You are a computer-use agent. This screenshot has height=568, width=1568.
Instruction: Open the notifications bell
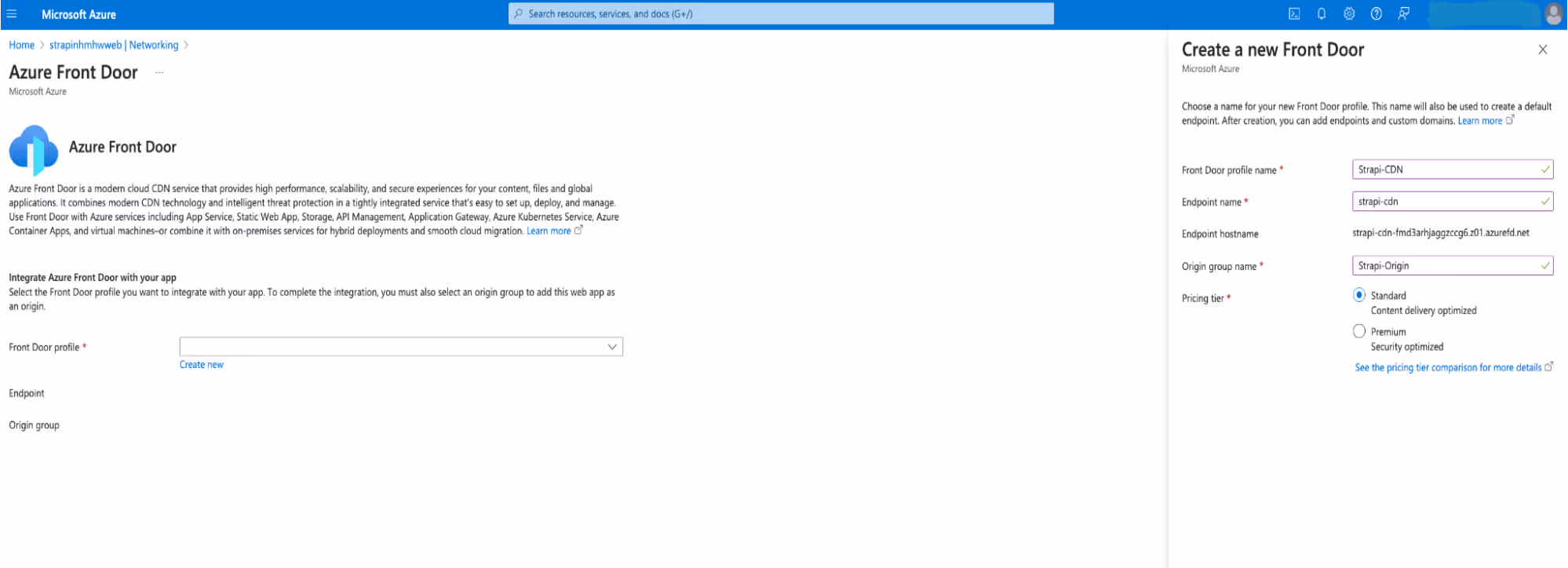pos(1322,14)
